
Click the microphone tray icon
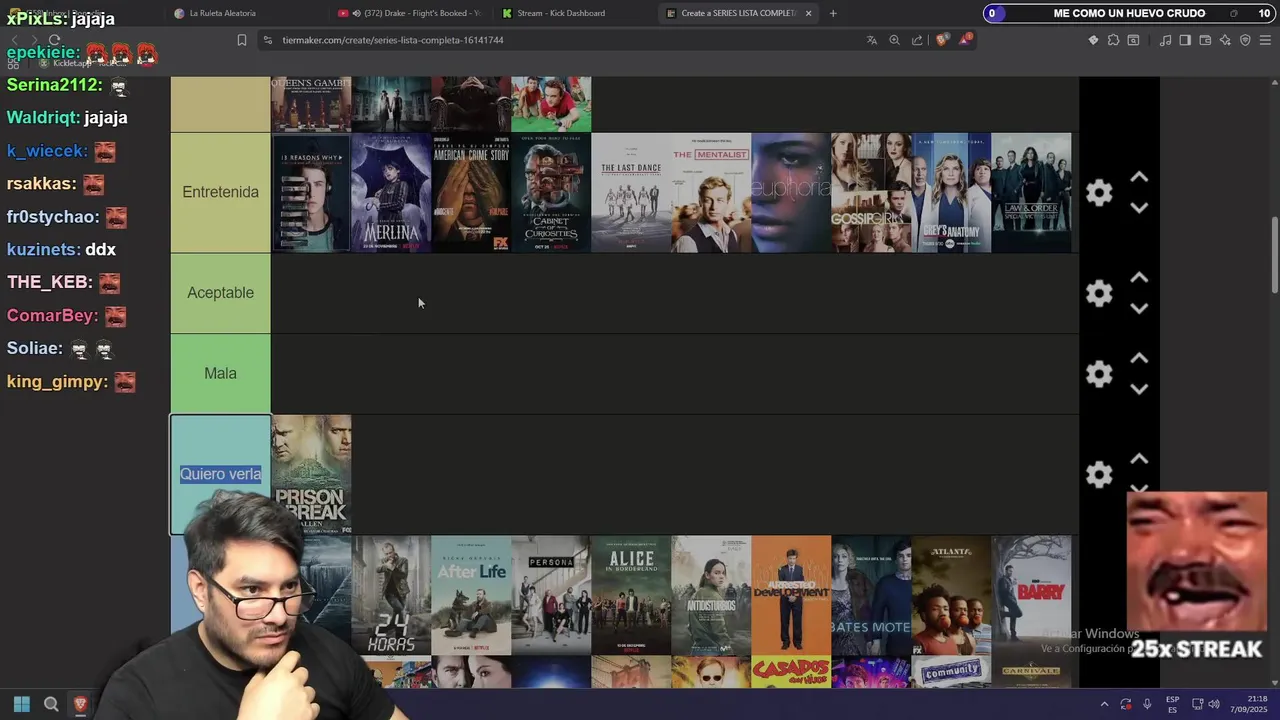[1147, 704]
